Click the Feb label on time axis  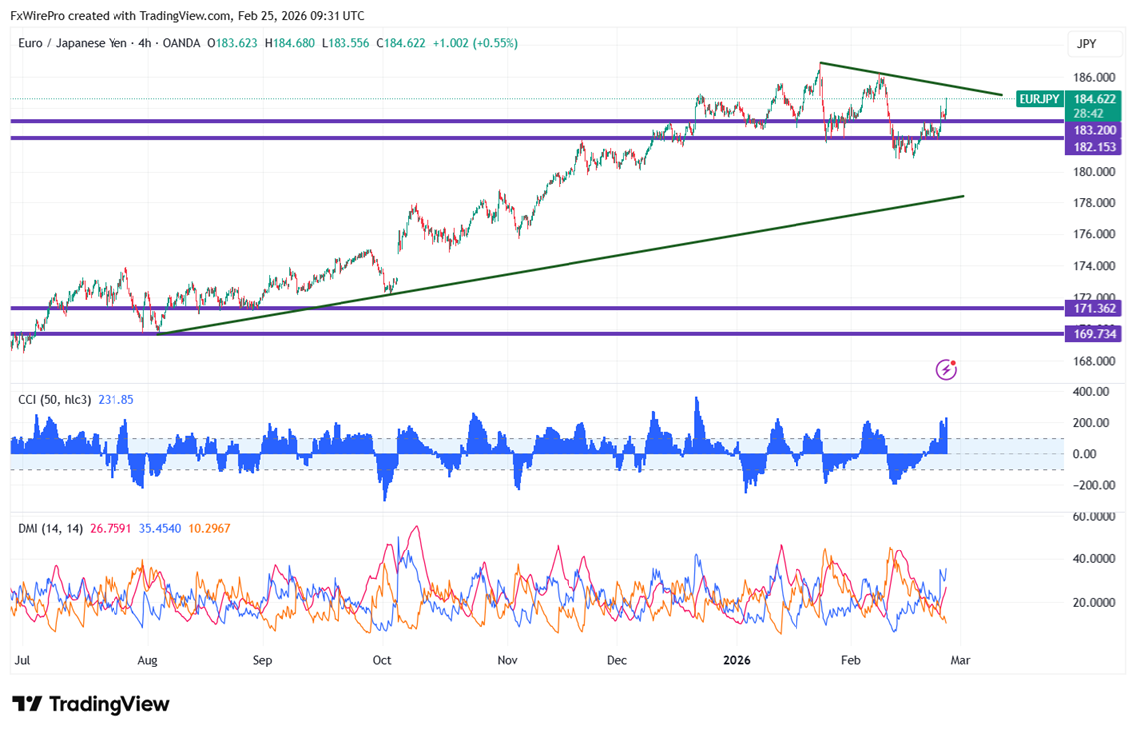pyautogui.click(x=850, y=660)
